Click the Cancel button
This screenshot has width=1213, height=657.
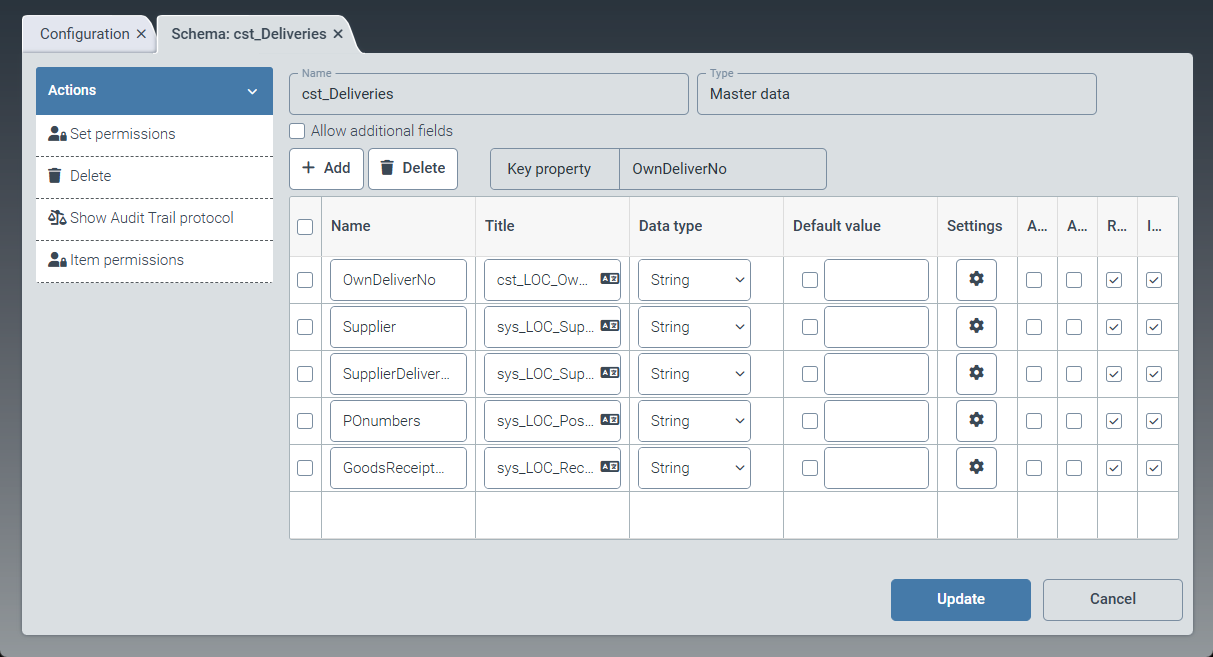tap(1112, 599)
